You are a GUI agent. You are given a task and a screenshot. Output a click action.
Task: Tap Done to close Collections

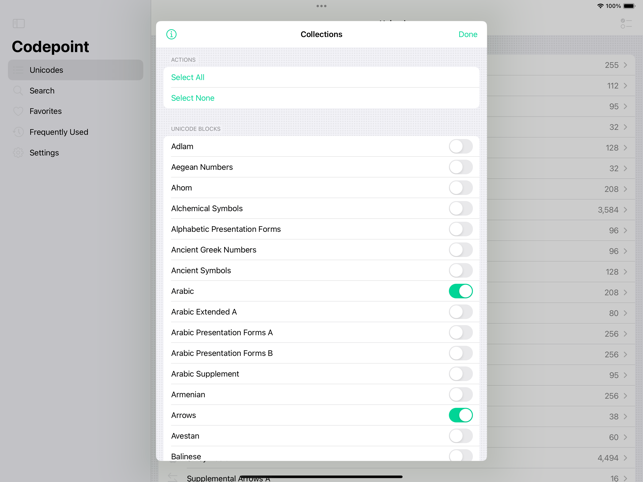point(468,34)
